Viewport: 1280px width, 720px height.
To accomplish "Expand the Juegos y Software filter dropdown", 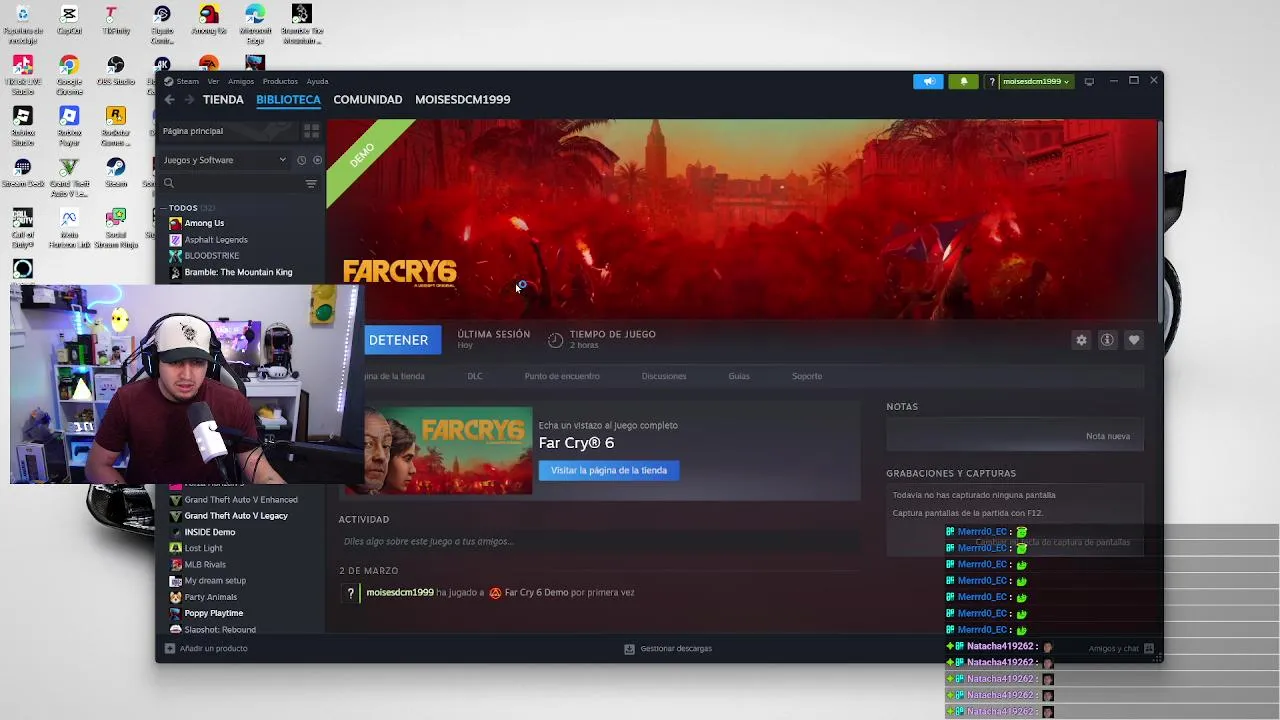I will point(224,160).
